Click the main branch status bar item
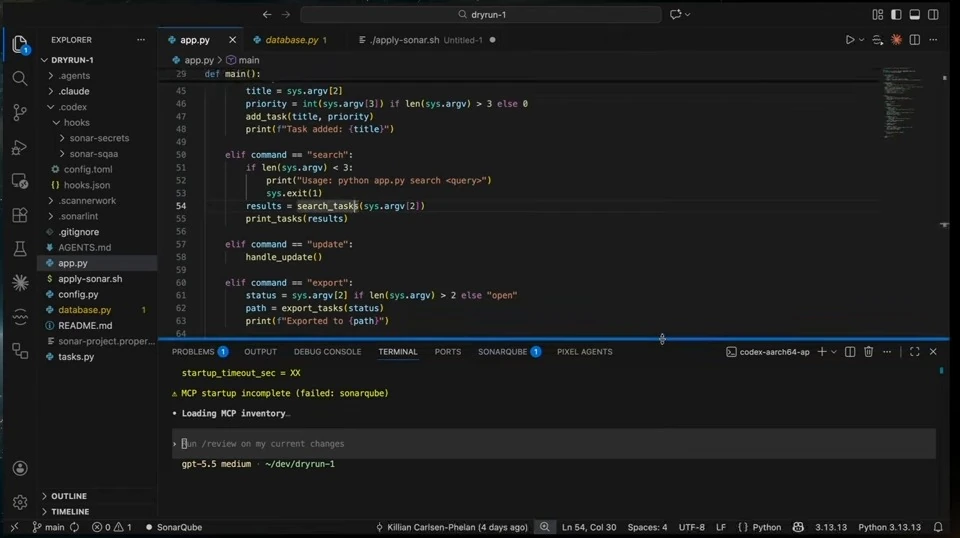Screen dimensions: 960x538 (x=48, y=527)
